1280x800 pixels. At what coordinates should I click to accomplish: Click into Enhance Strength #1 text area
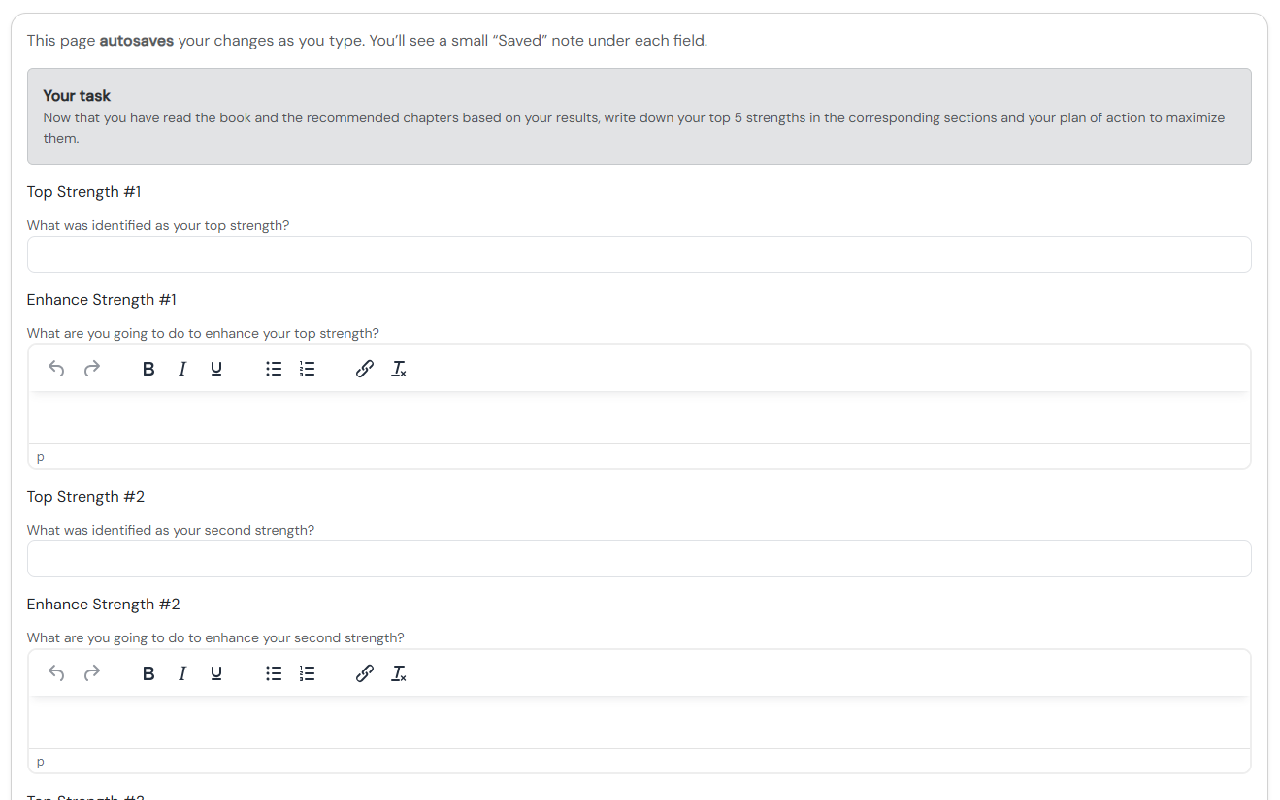tap(639, 417)
